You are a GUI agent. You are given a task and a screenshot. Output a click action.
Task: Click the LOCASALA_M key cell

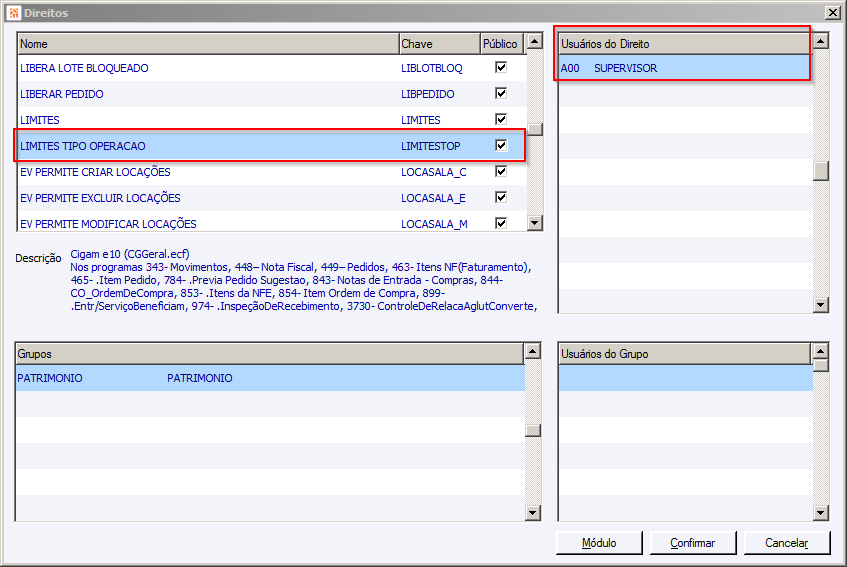[x=434, y=224]
